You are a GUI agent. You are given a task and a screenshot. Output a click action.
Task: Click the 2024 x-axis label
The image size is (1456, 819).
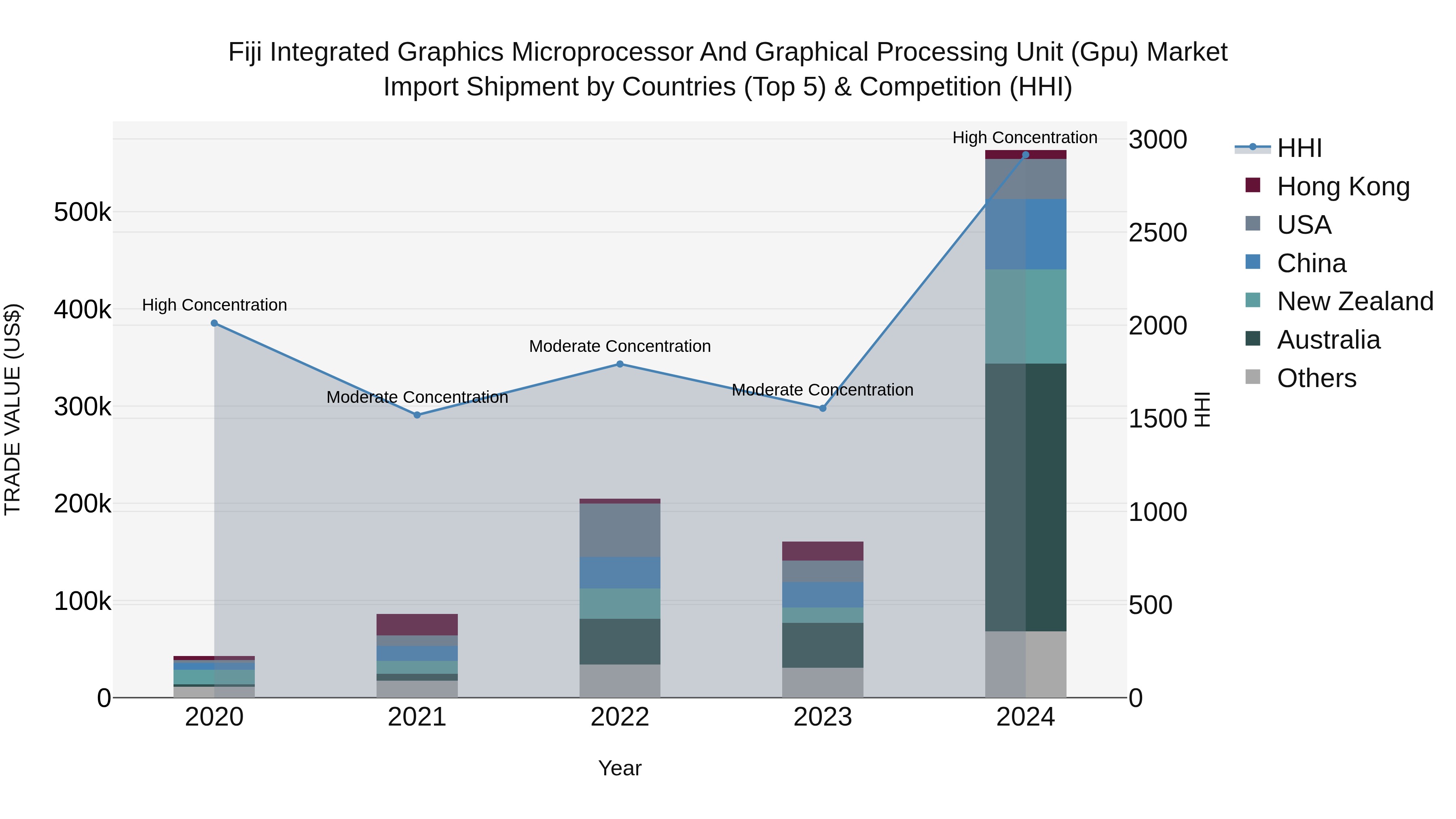point(1026,717)
